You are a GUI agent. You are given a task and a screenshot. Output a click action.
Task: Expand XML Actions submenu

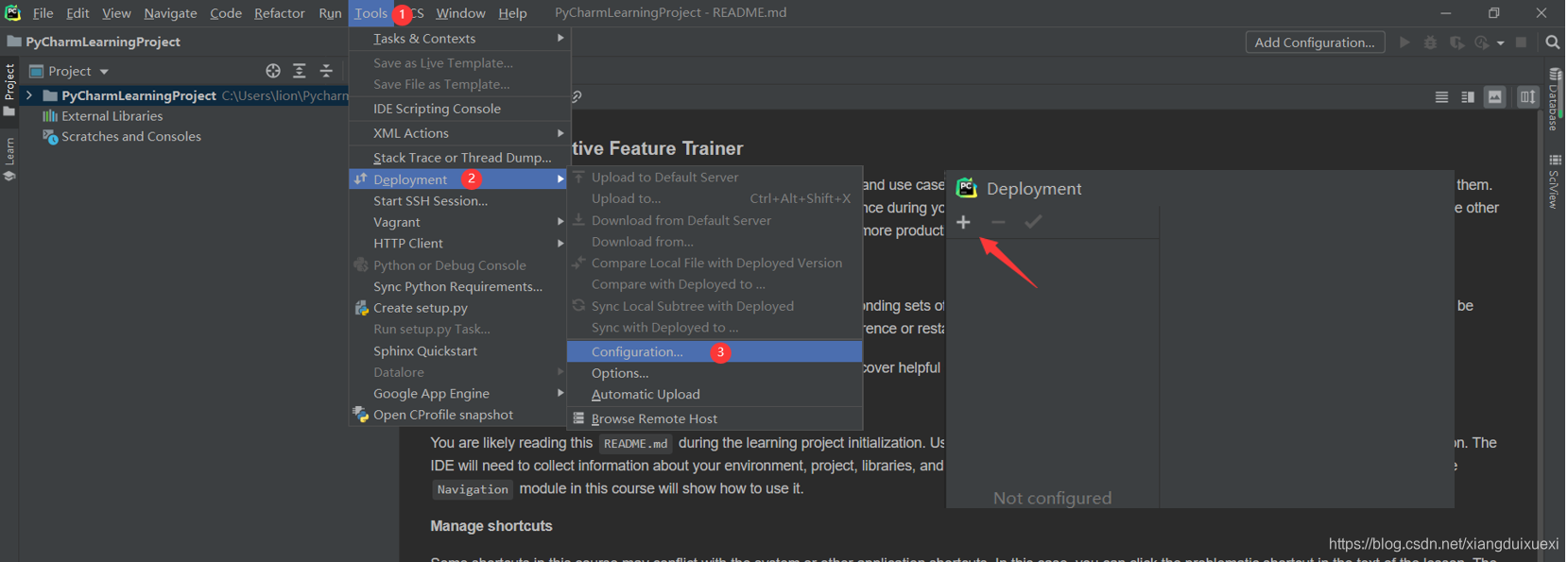pos(460,133)
